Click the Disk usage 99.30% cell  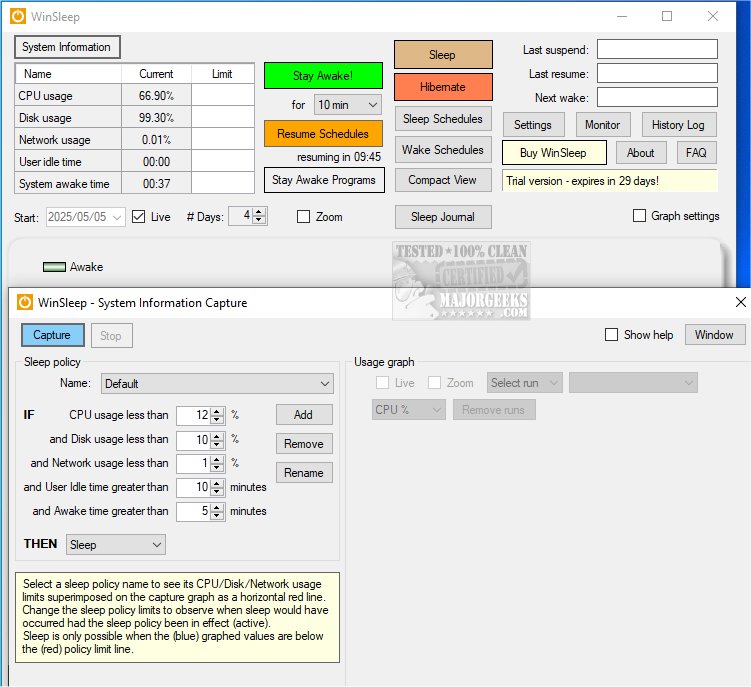[x=157, y=118]
